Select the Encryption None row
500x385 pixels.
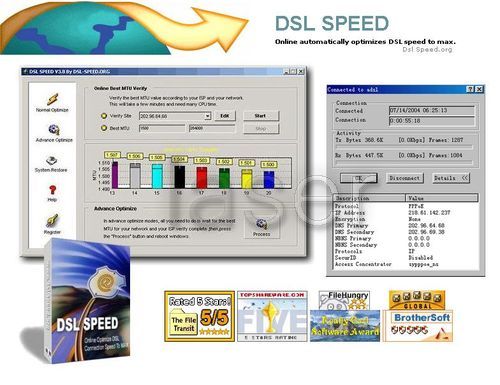[x=406, y=219]
